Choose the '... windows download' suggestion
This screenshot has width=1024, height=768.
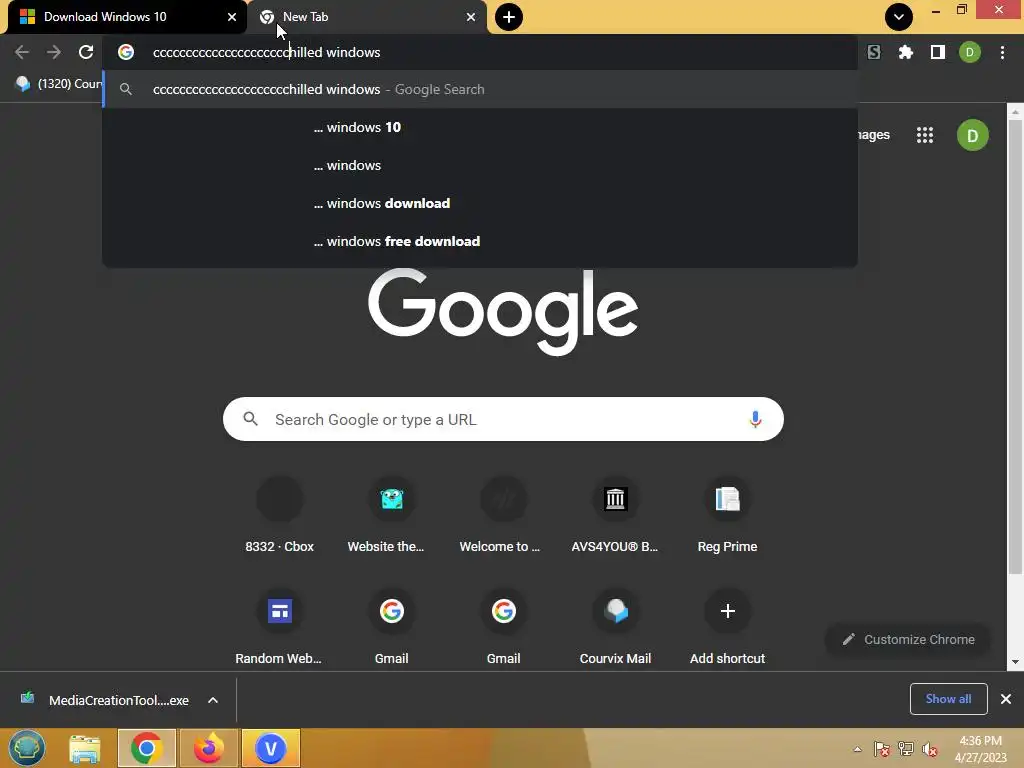click(480, 203)
